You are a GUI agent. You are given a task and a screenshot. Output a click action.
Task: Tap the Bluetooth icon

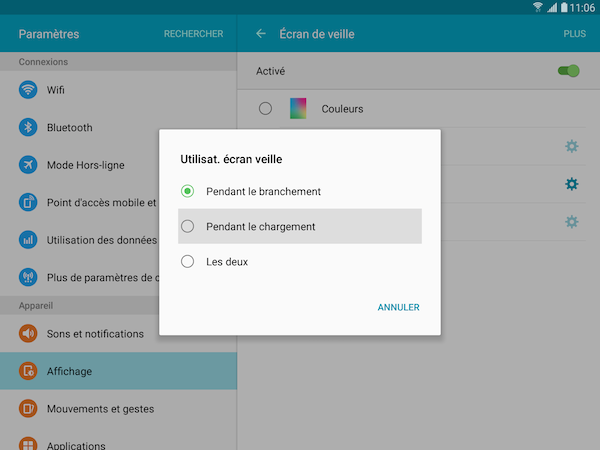pyautogui.click(x=28, y=127)
